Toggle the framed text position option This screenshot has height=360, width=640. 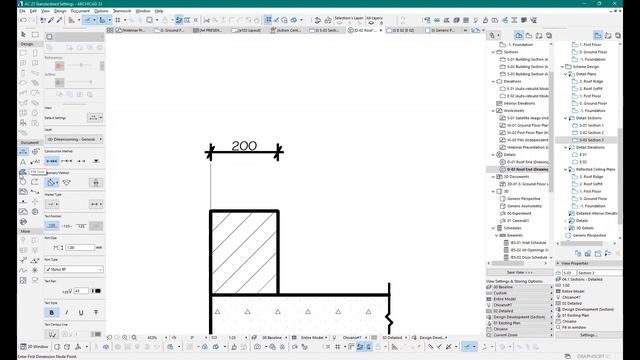(96, 226)
